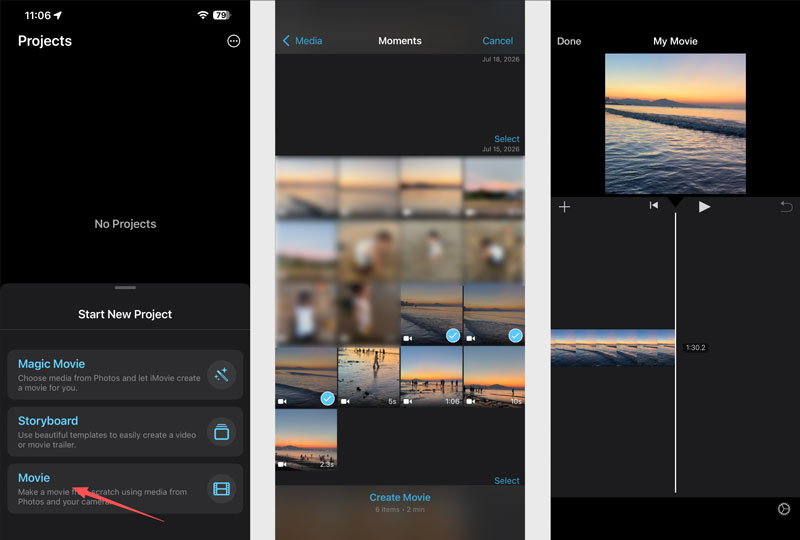The image size is (800, 540).
Task: Tap Select for the Jul 15 moment
Action: click(x=507, y=139)
